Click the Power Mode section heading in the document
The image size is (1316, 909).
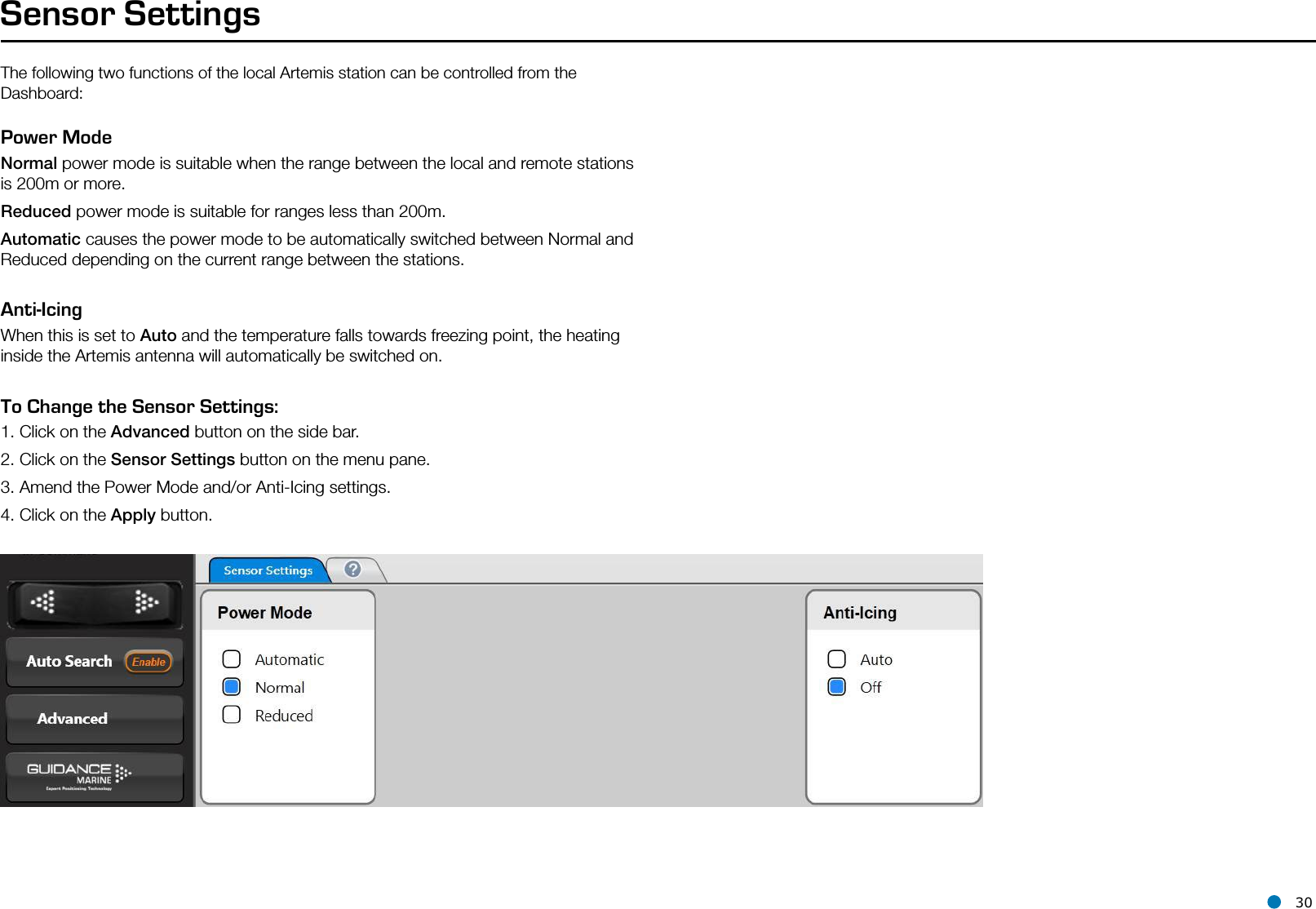tap(56, 137)
